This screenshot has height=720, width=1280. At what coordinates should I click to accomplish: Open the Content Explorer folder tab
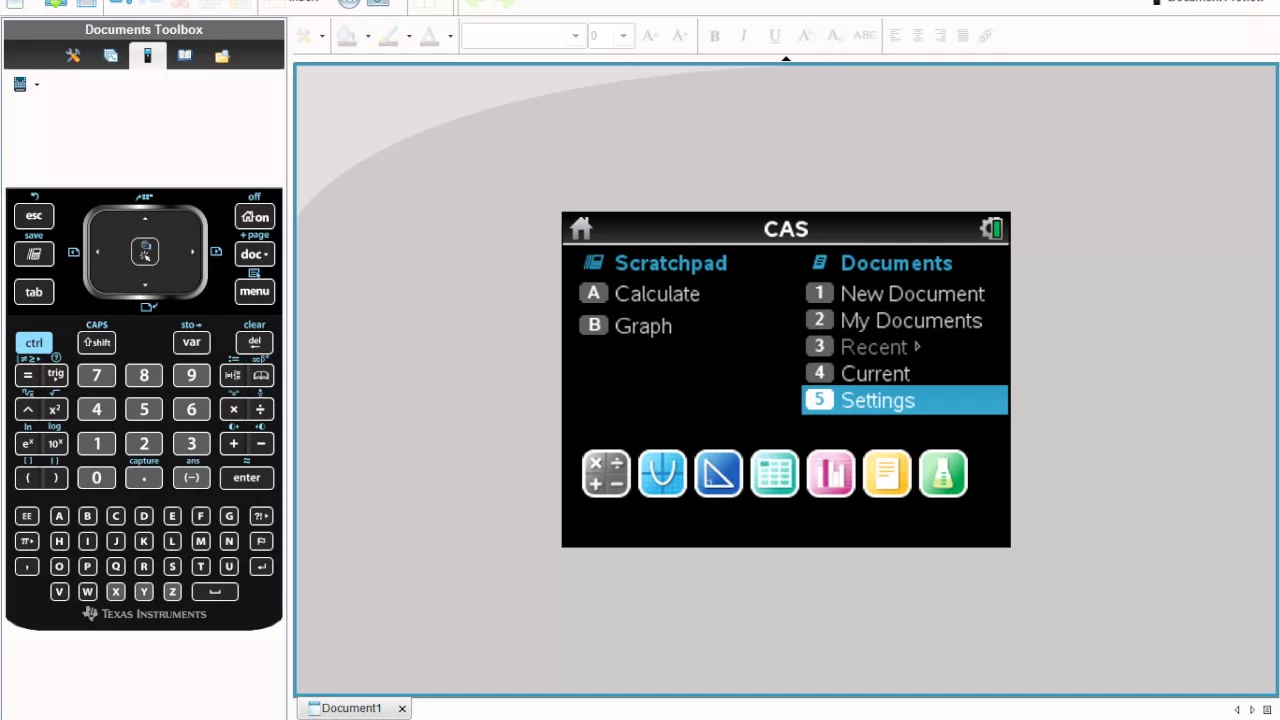(222, 56)
